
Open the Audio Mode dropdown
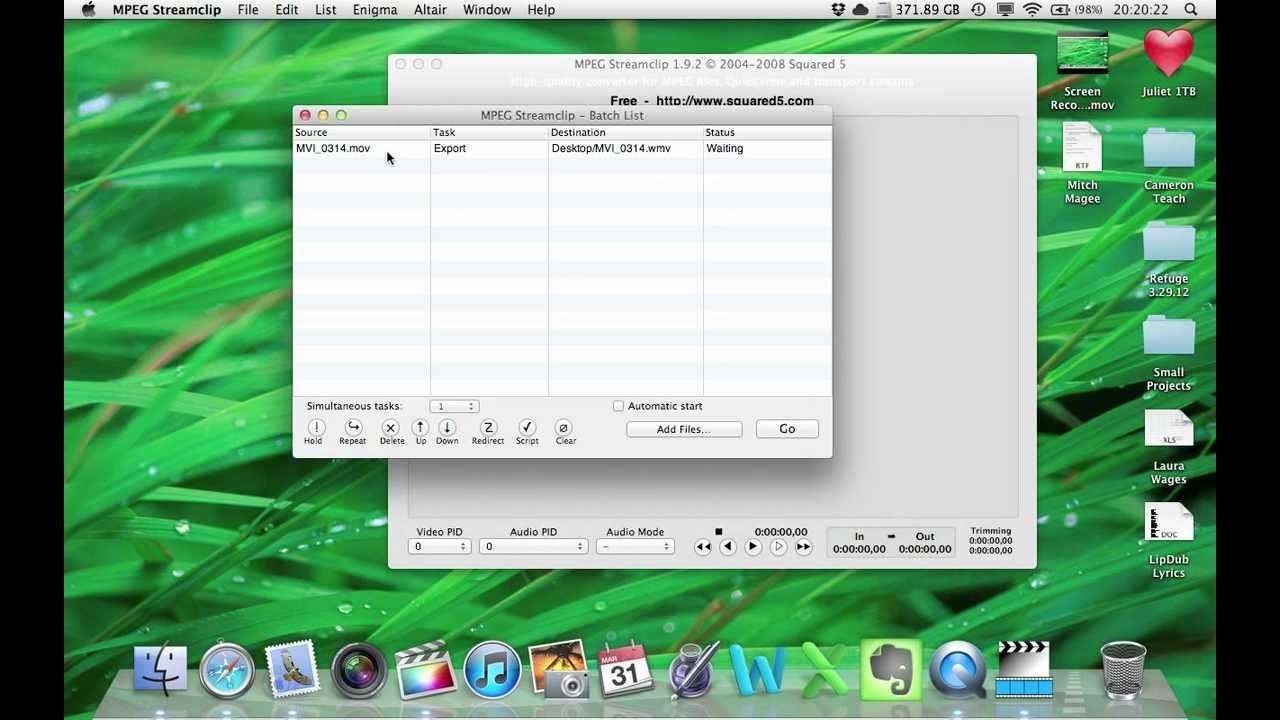pyautogui.click(x=635, y=547)
